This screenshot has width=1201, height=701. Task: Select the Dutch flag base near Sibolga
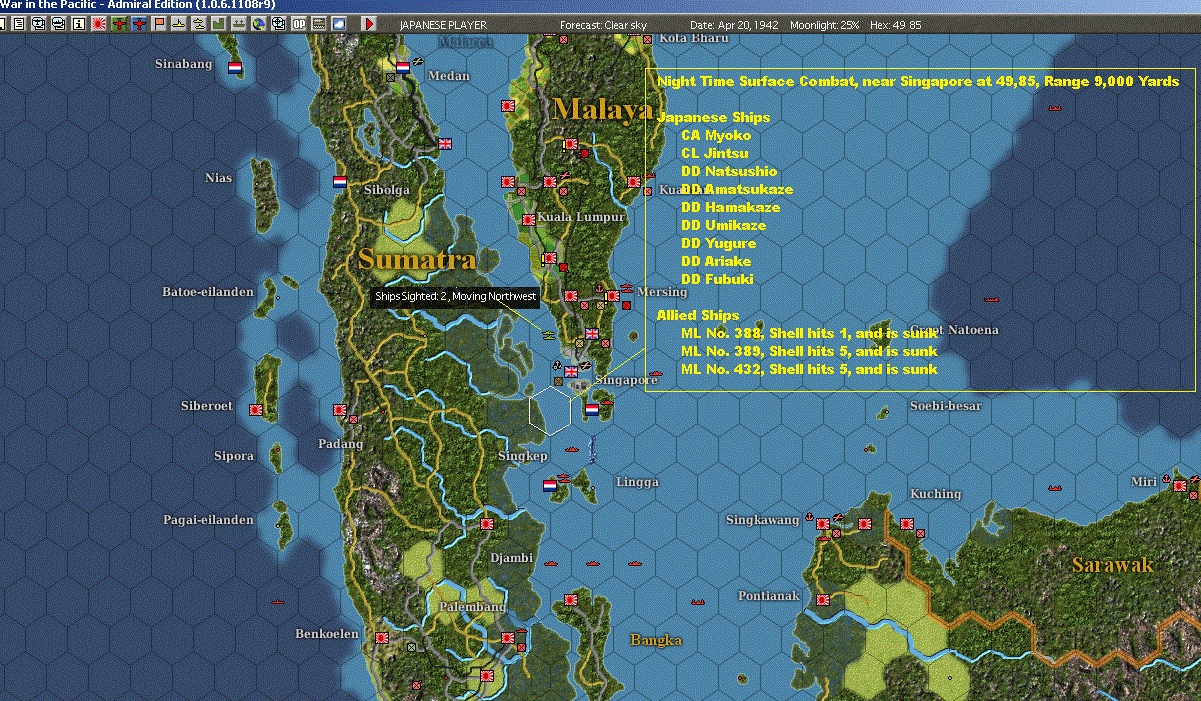tap(340, 183)
